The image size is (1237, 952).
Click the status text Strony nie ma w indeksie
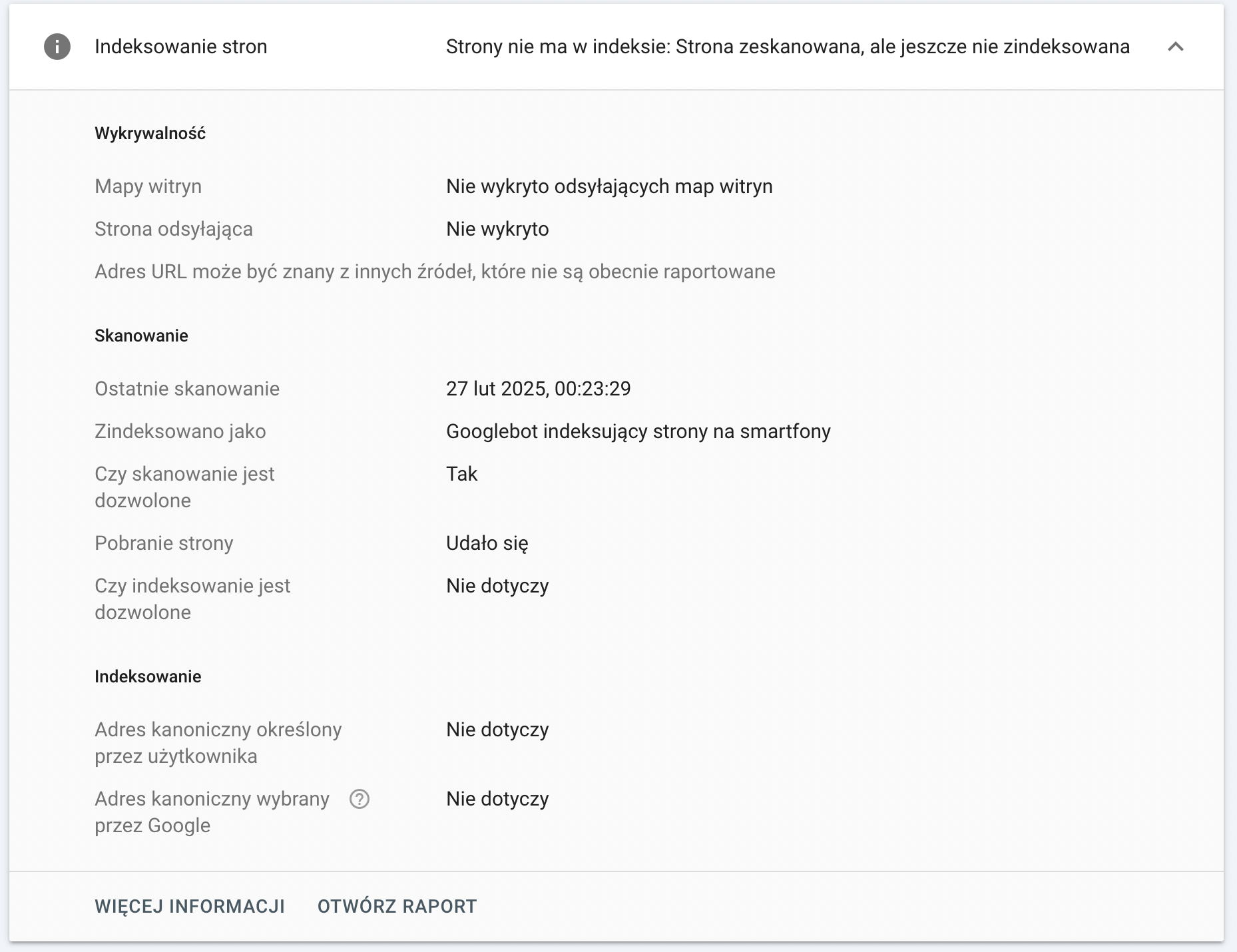coord(788,47)
